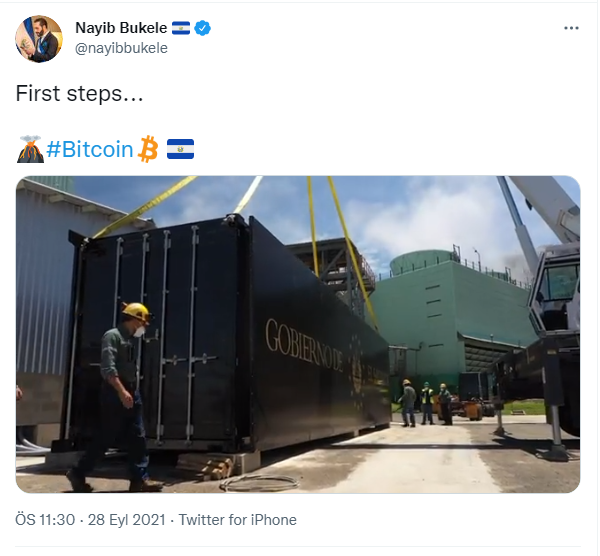Click the ÖS 11:30 tweet time
This screenshot has height=556, width=600.
44,520
